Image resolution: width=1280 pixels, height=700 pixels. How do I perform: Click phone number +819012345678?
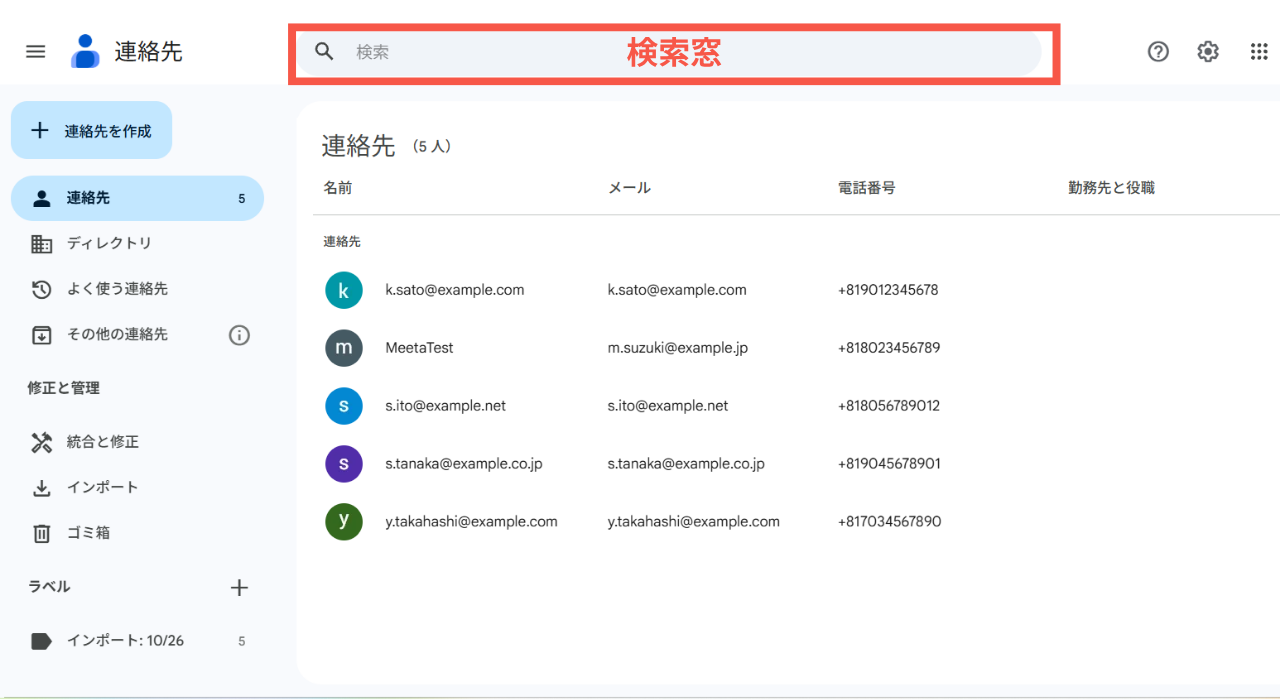point(888,290)
